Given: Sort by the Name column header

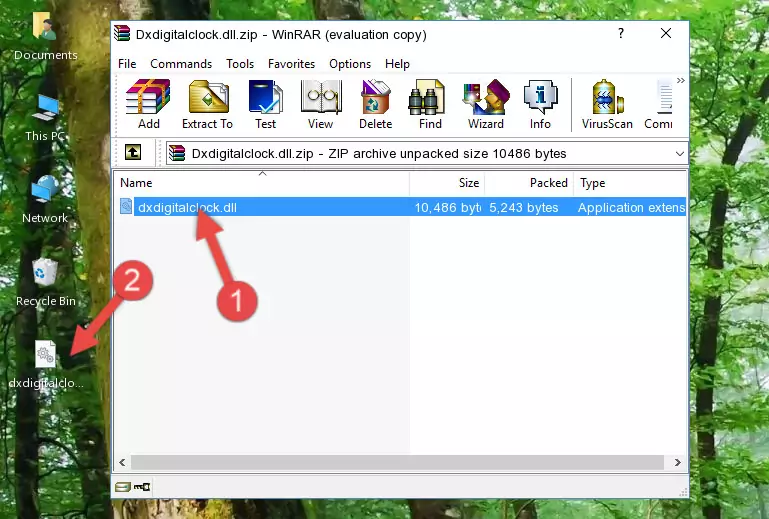Looking at the screenshot, I should (x=262, y=182).
